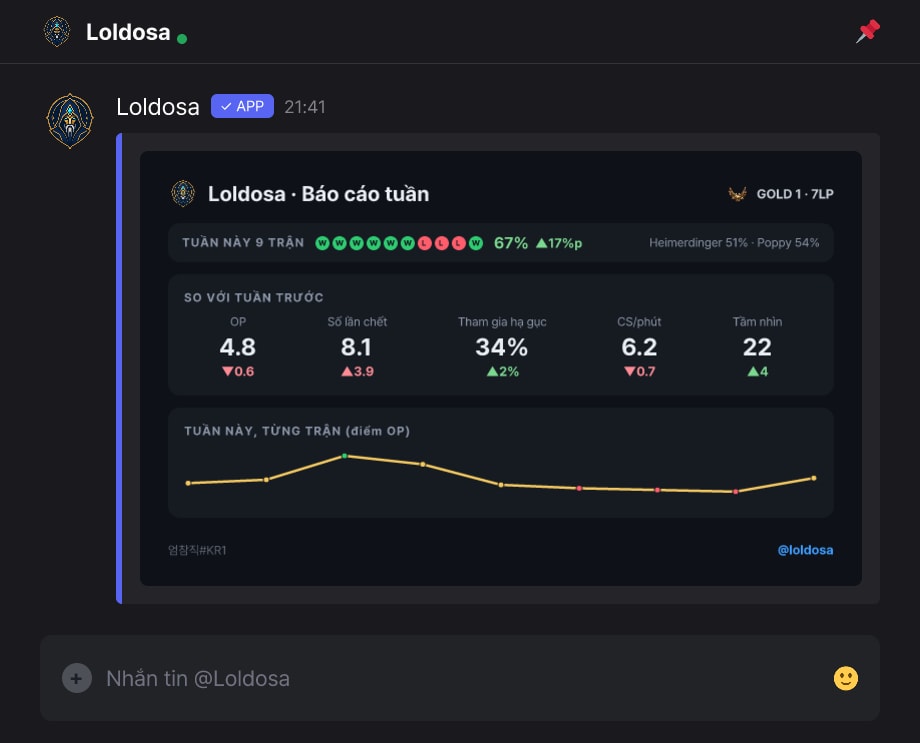Click the final yellow point of the OP chart
The height and width of the screenshot is (743, 920).
(x=813, y=478)
